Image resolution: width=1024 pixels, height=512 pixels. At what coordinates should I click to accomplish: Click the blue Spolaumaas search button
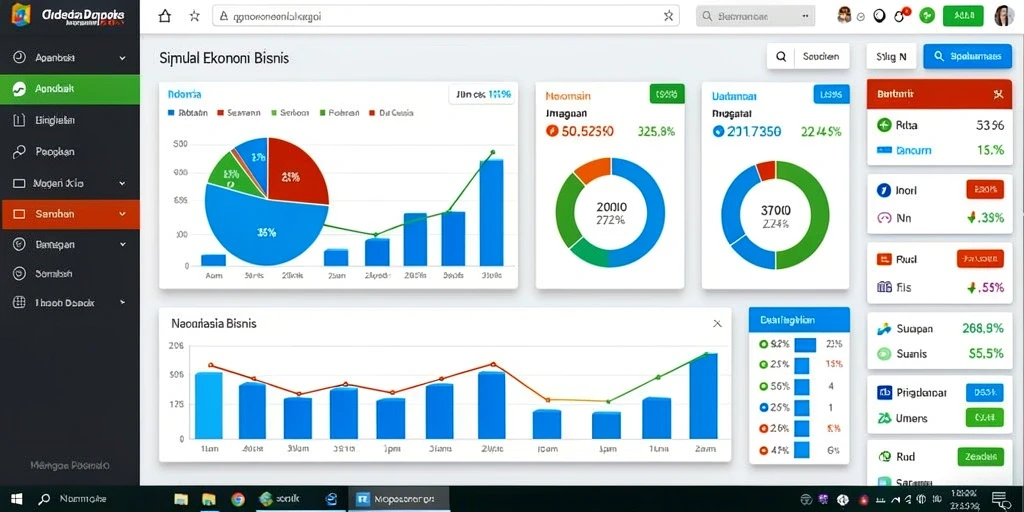coord(968,57)
